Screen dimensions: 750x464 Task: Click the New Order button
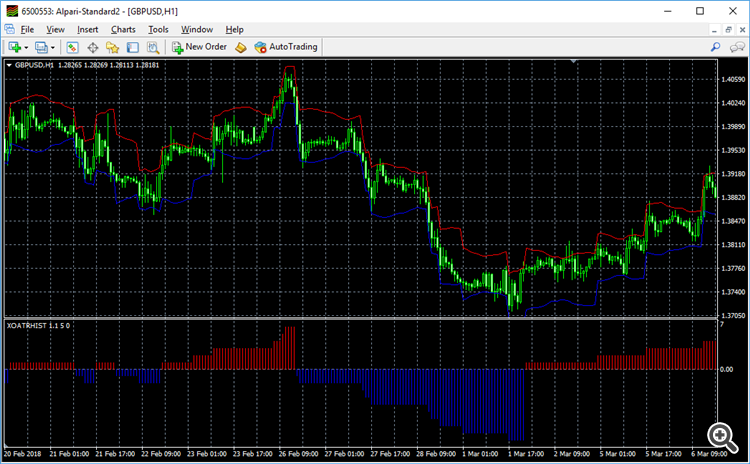click(x=199, y=47)
